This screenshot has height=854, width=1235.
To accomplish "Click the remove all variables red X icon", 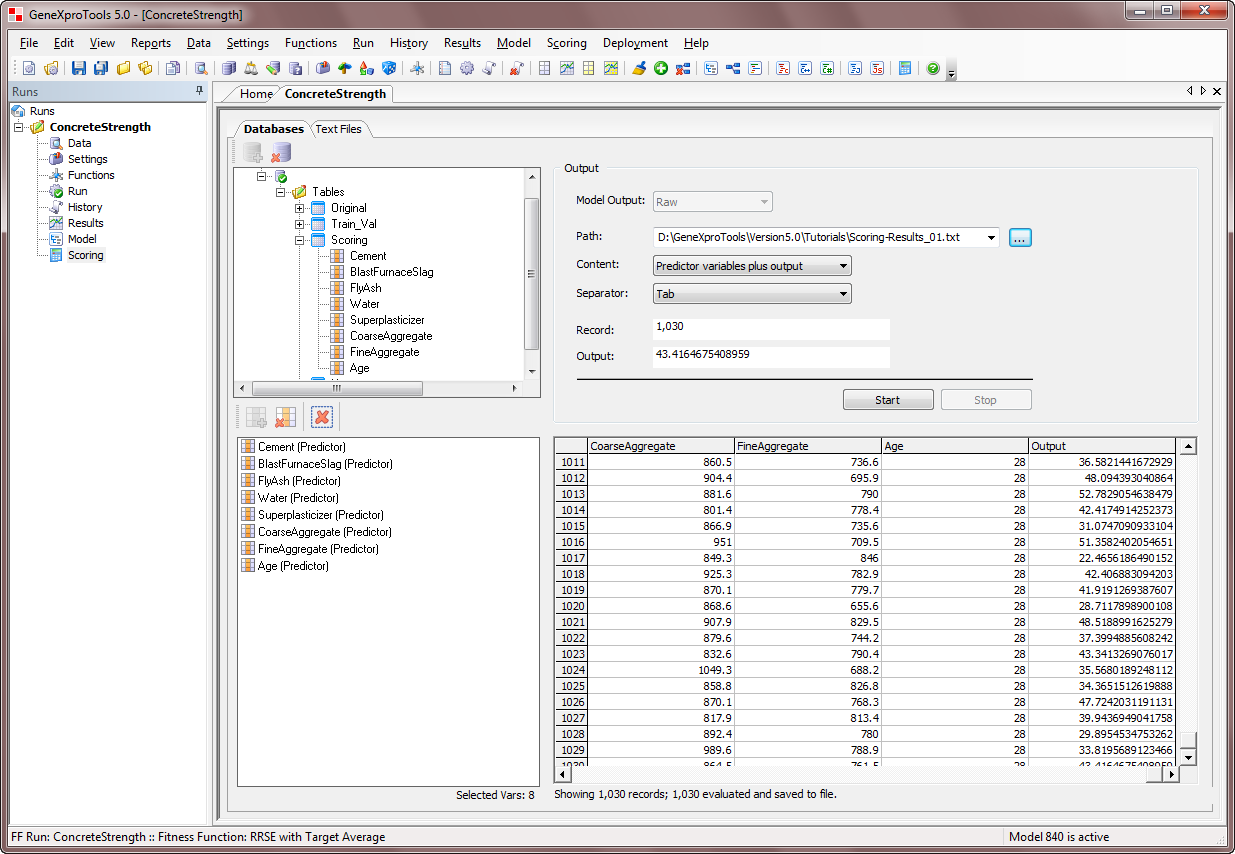I will pos(321,417).
